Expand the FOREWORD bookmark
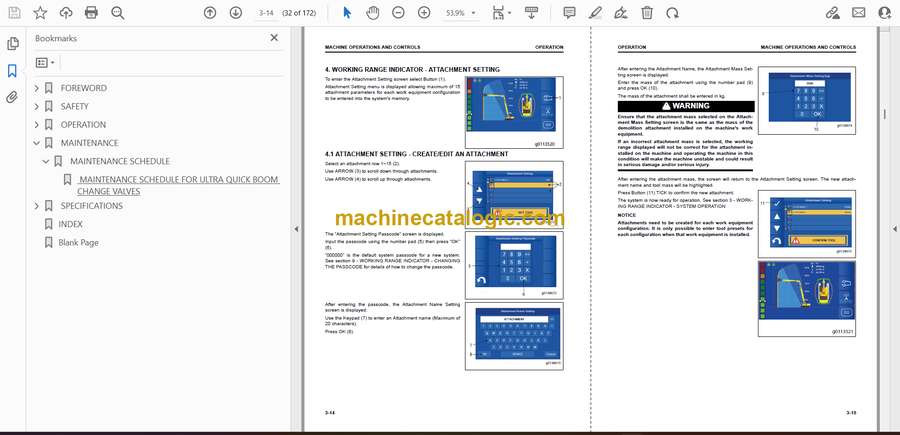 click(x=37, y=88)
